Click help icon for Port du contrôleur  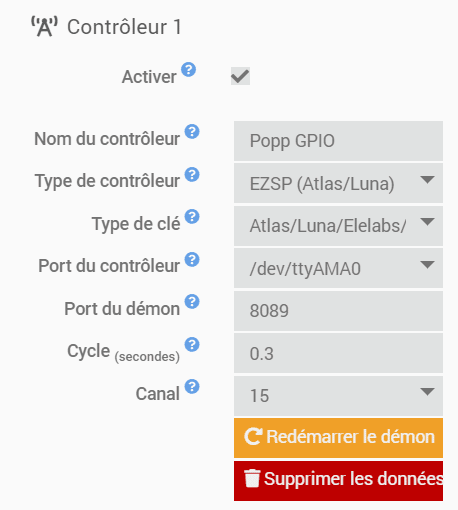[192, 259]
